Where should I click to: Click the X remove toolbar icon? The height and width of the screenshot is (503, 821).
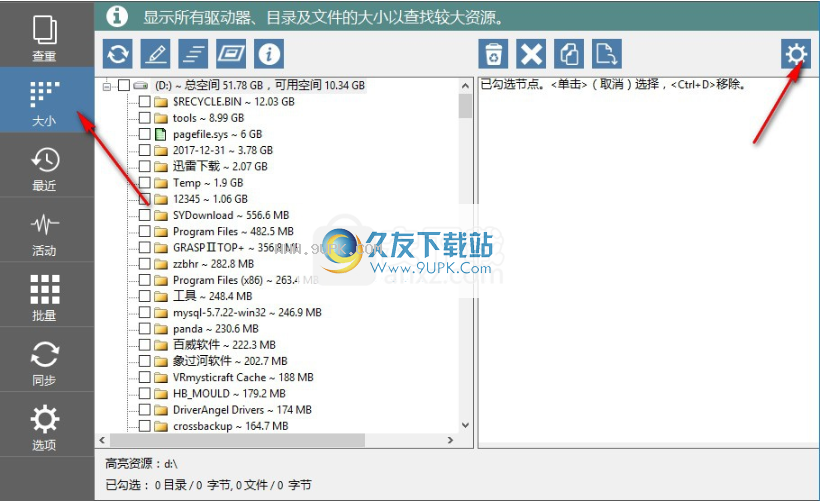click(531, 54)
